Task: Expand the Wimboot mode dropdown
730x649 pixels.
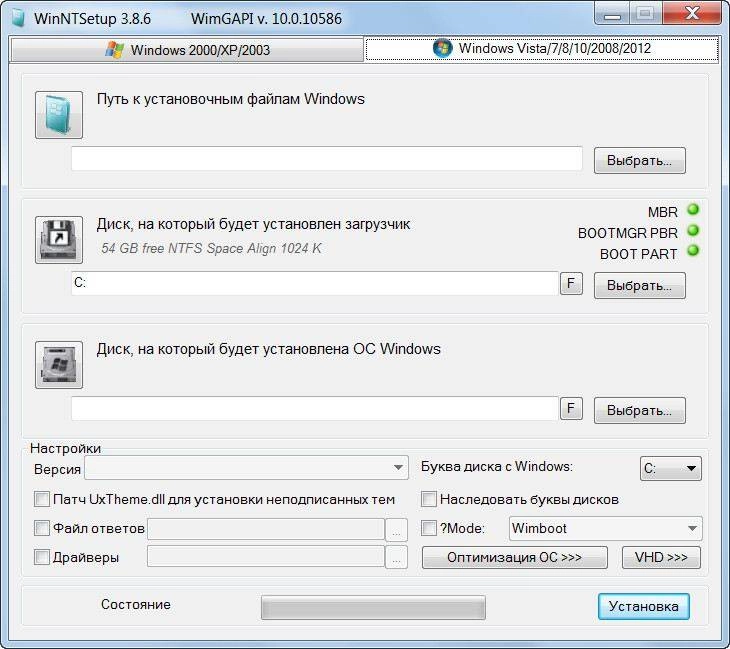Action: [x=606, y=528]
